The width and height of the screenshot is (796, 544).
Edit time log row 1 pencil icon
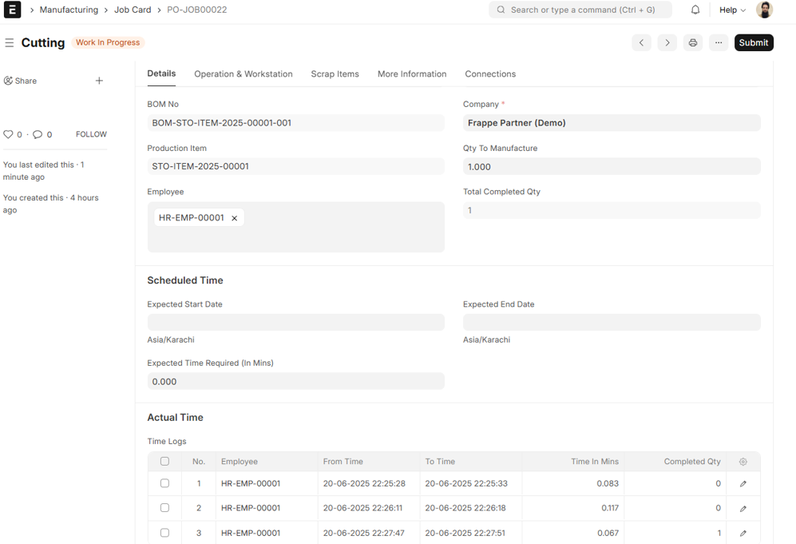pos(743,484)
